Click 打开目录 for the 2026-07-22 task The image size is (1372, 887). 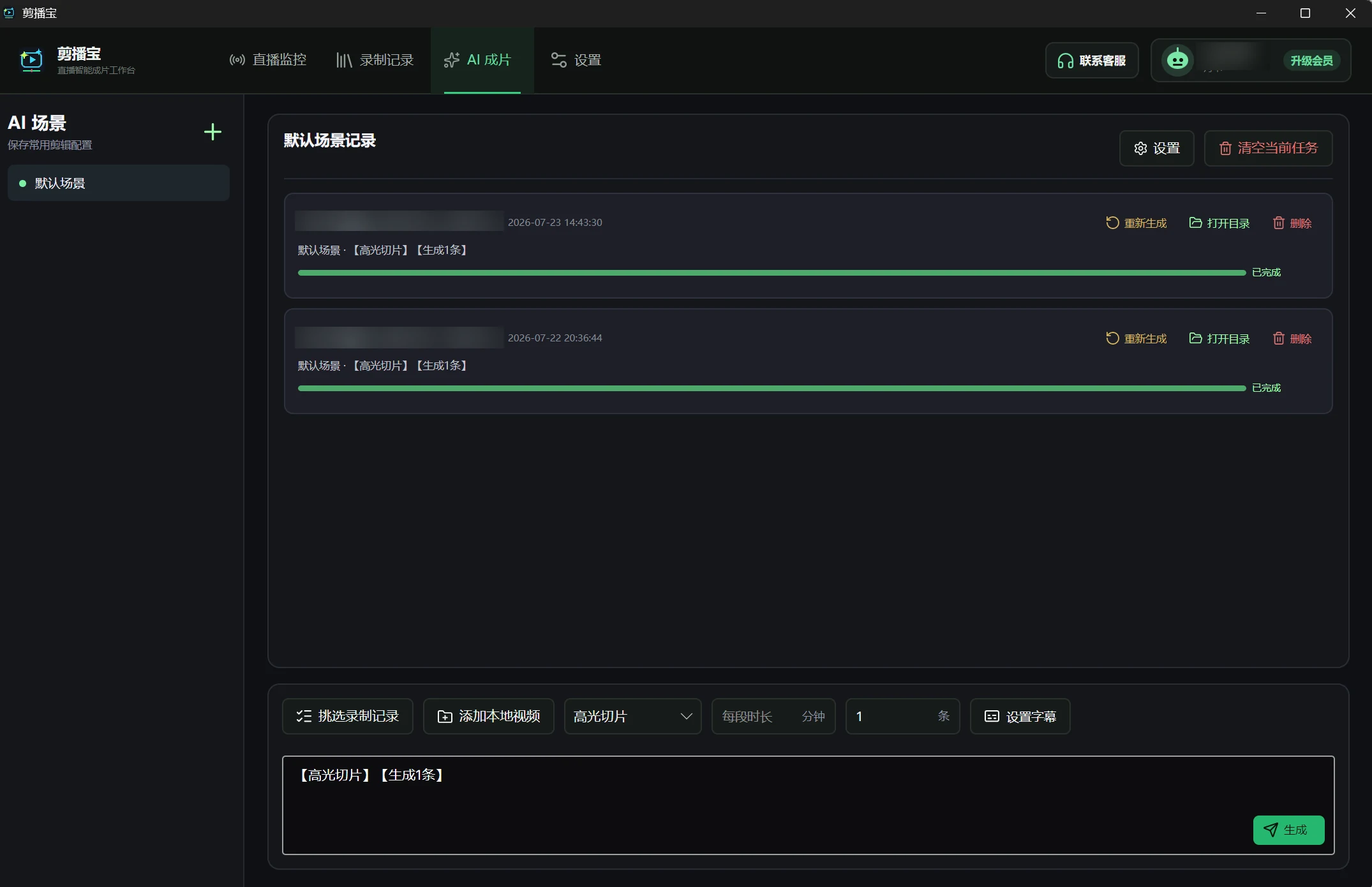pos(1219,338)
